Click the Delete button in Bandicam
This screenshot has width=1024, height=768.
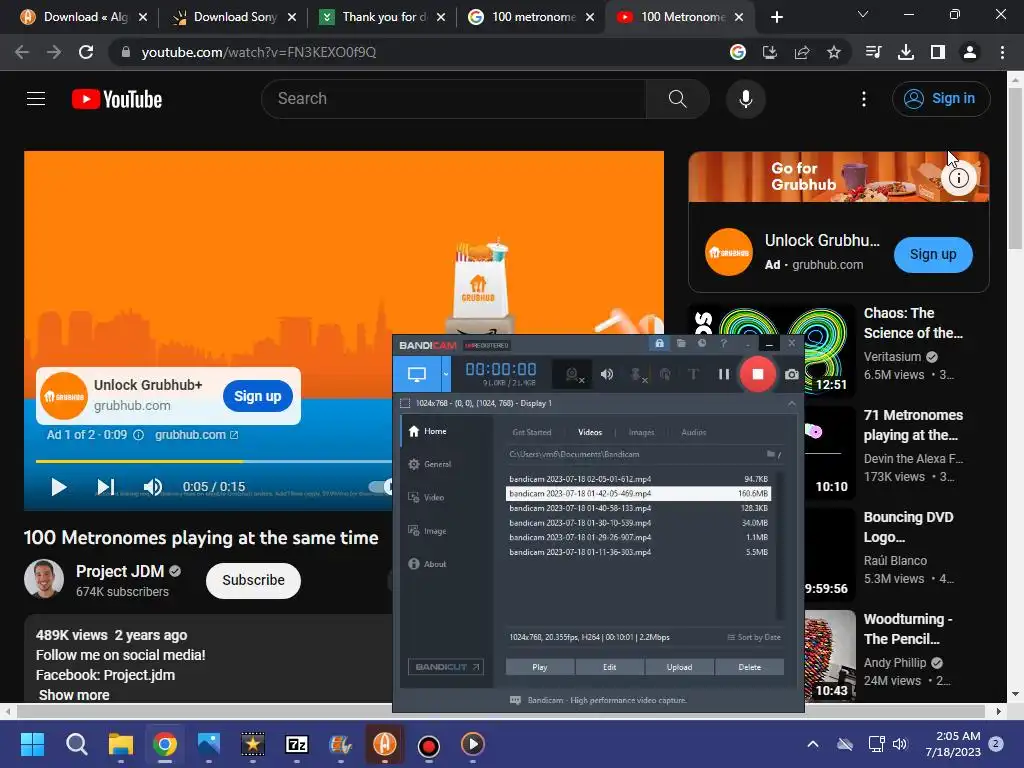pos(749,667)
